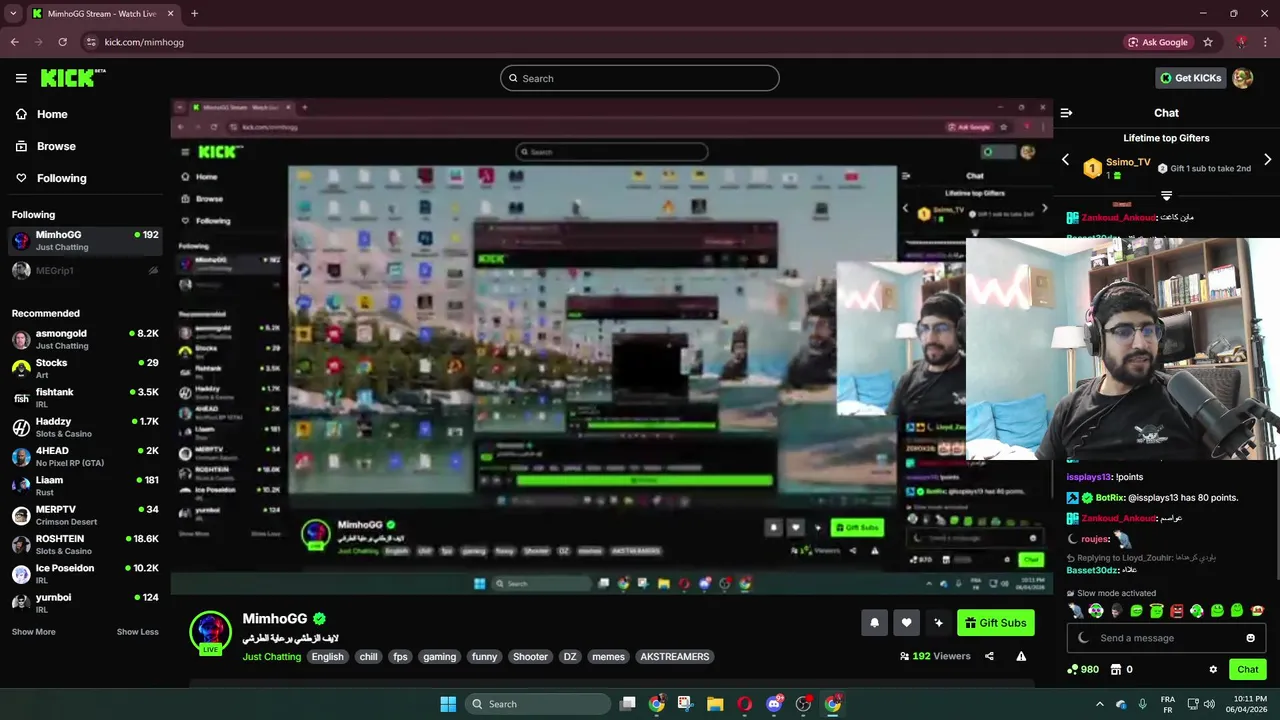Click the memes tag
This screenshot has height=720, width=1280.
pyautogui.click(x=608, y=657)
